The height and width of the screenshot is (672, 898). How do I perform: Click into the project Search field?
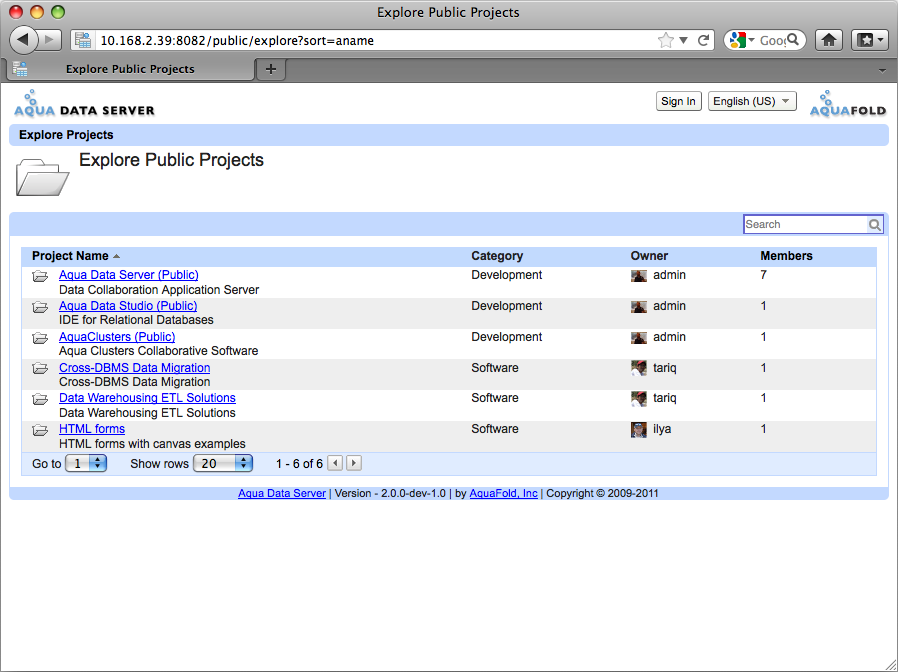tap(806, 225)
